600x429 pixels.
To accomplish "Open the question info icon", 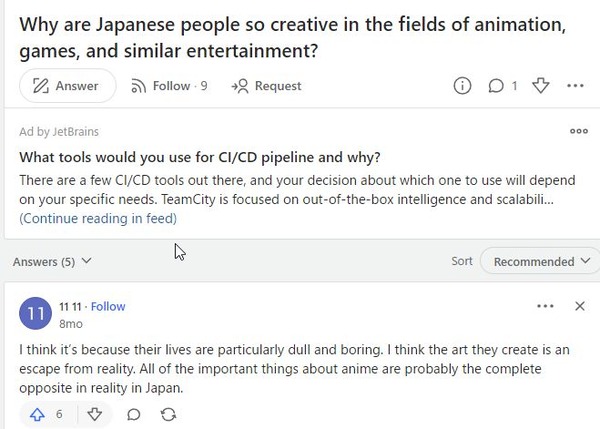I will pyautogui.click(x=462, y=86).
